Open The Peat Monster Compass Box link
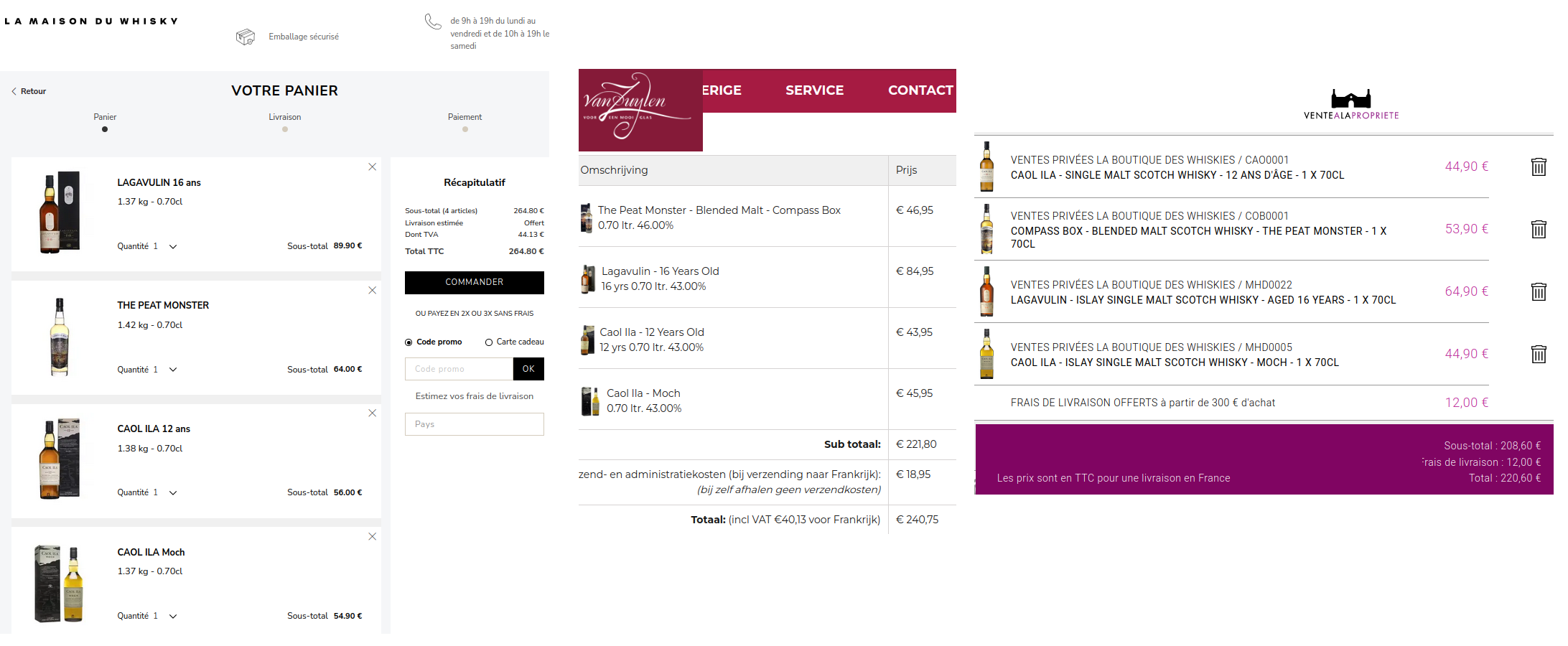This screenshot has width=1568, height=646. coord(719,210)
